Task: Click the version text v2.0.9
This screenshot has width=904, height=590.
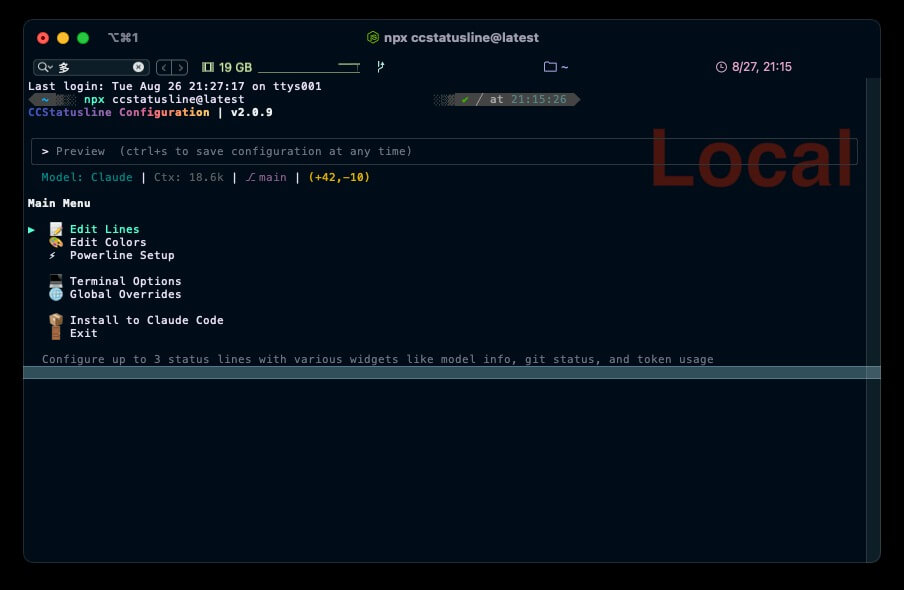Action: [x=251, y=112]
